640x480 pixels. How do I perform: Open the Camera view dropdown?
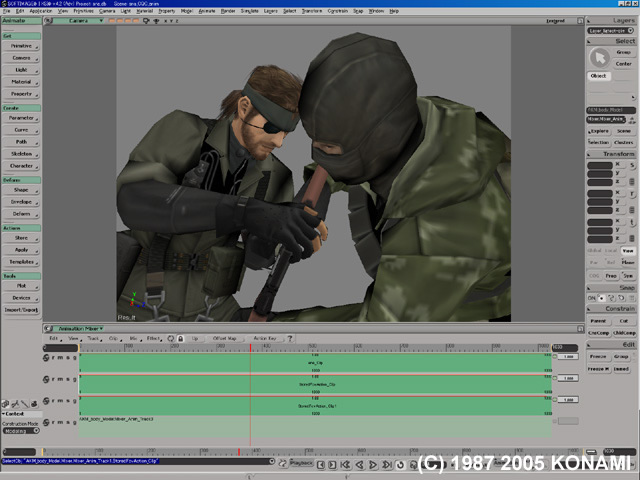[79, 20]
